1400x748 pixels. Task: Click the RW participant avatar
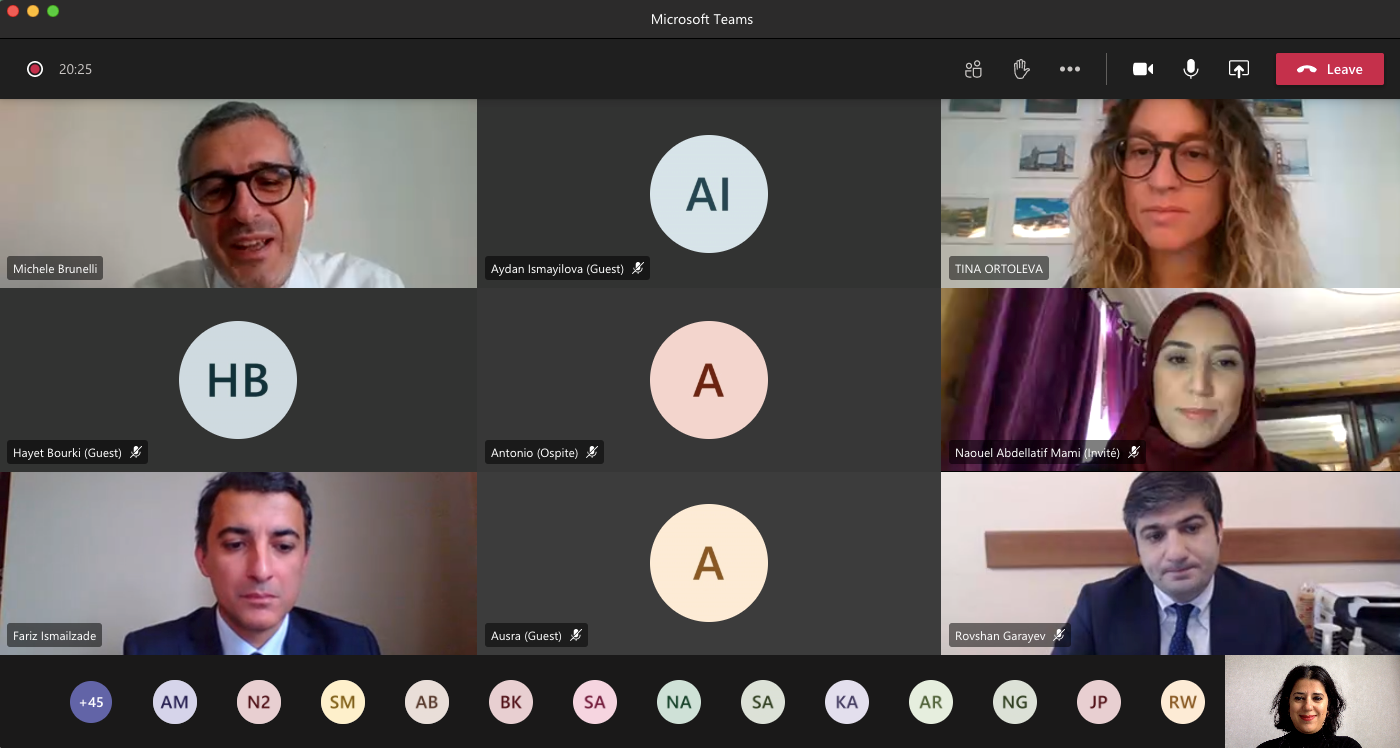1183,702
